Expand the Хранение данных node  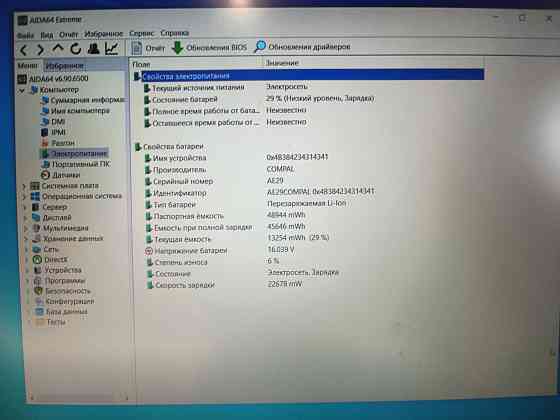point(26,239)
